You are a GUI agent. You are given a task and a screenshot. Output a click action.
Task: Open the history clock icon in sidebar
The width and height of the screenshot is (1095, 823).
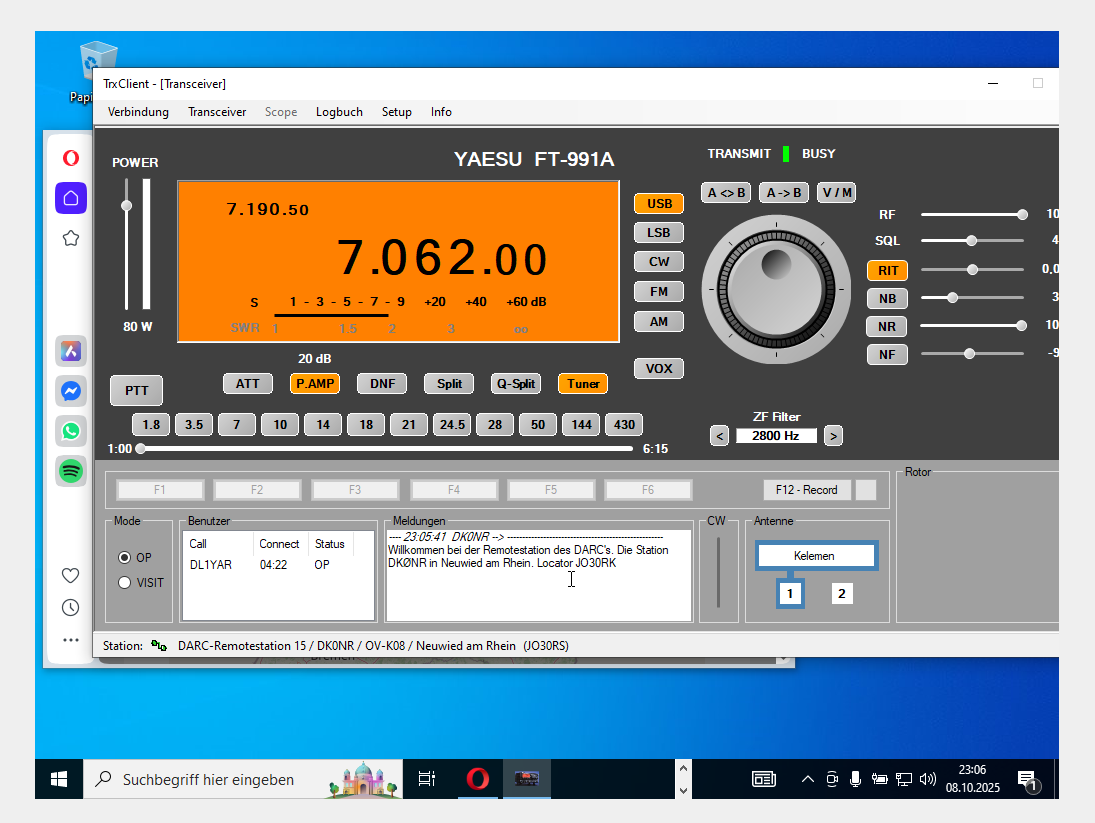[x=71, y=607]
